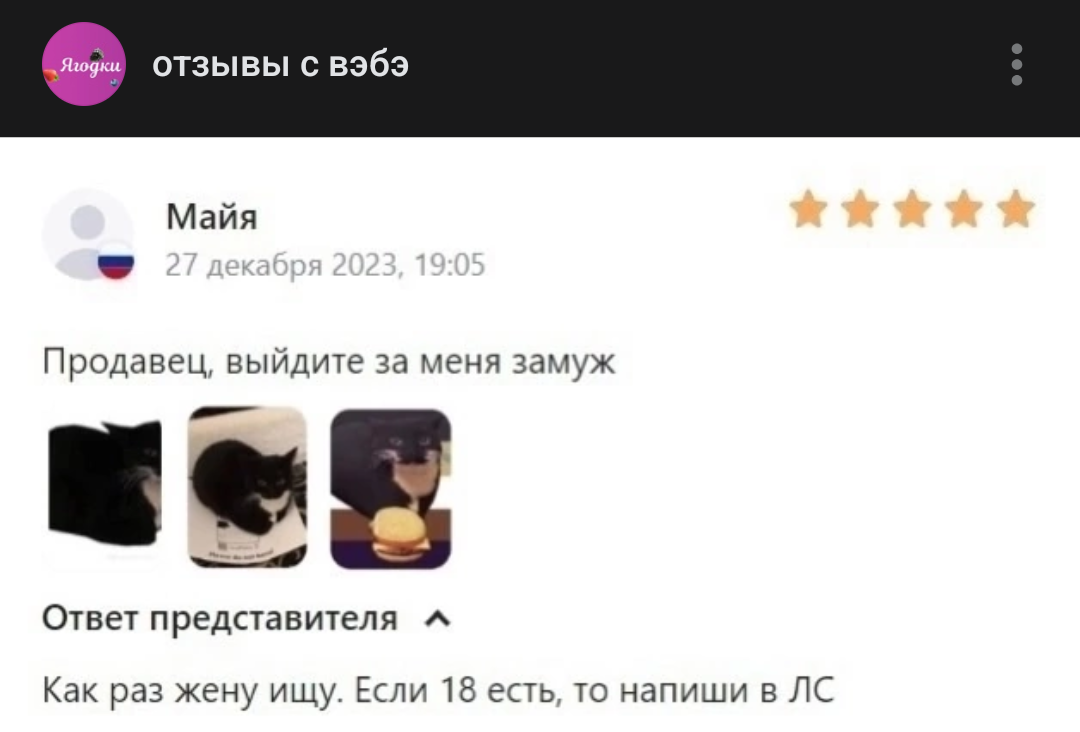Open the first black cat photo
This screenshot has width=1080, height=732.
point(105,488)
